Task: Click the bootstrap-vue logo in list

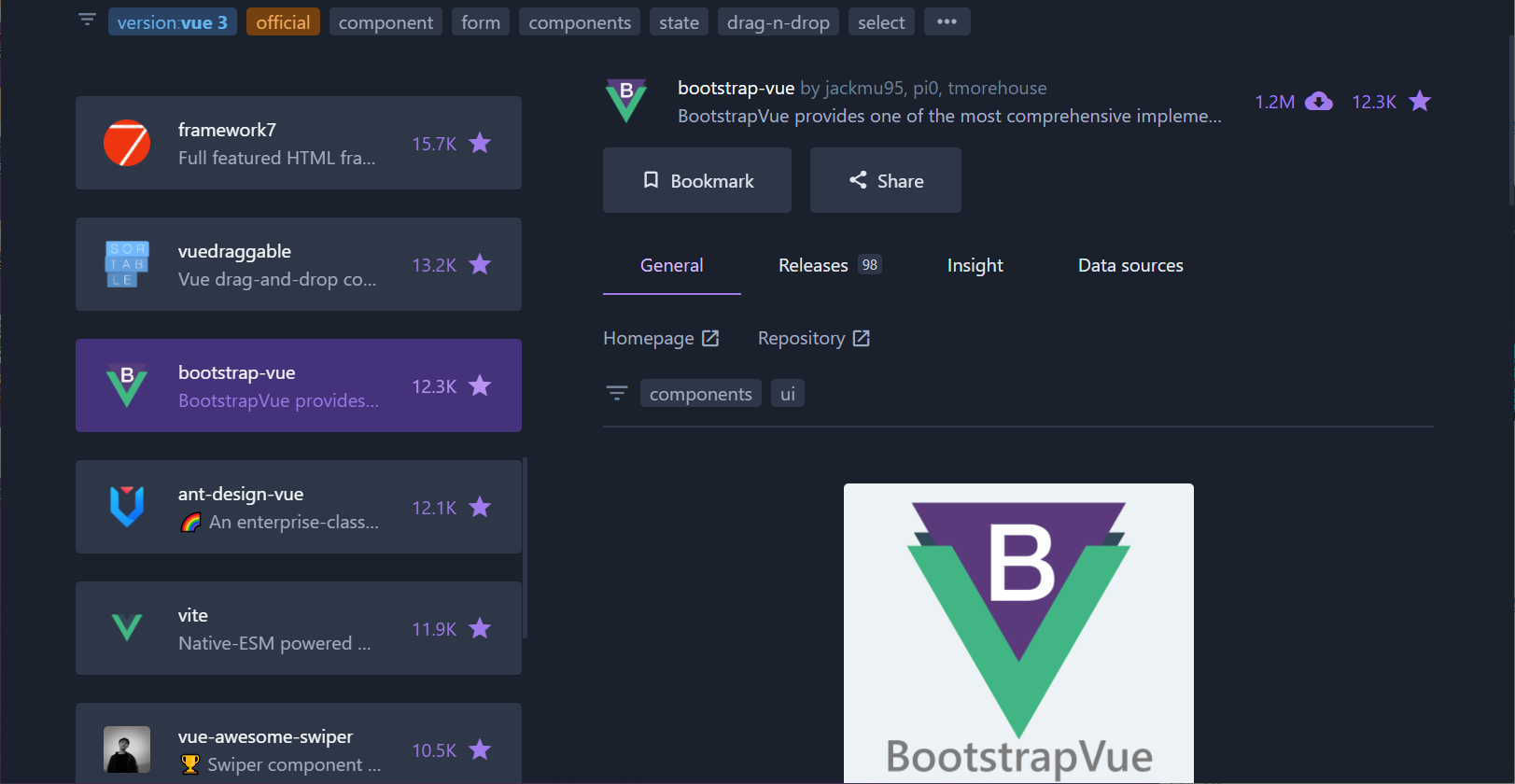Action: coord(127,385)
